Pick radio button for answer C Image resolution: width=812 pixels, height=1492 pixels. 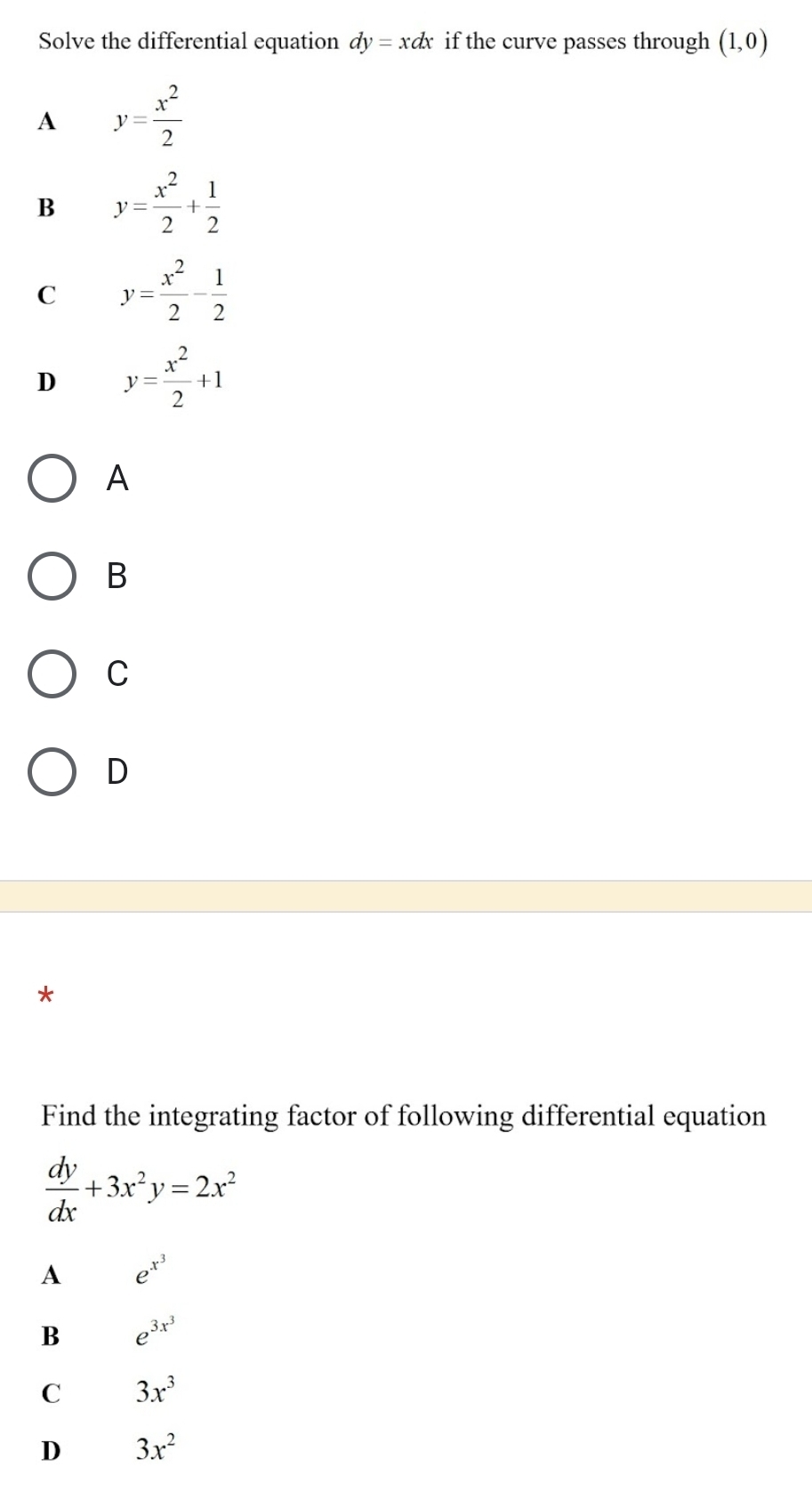pyautogui.click(x=52, y=673)
